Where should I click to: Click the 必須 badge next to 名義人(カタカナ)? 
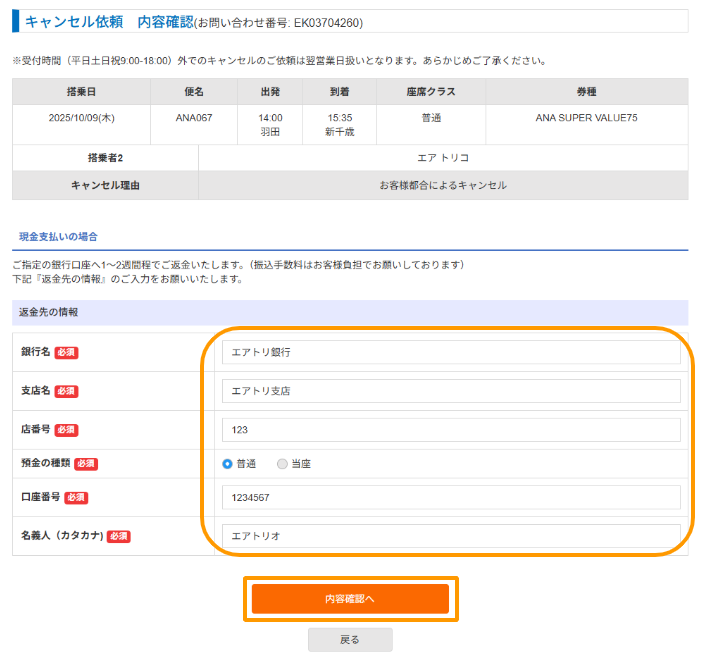(119, 536)
